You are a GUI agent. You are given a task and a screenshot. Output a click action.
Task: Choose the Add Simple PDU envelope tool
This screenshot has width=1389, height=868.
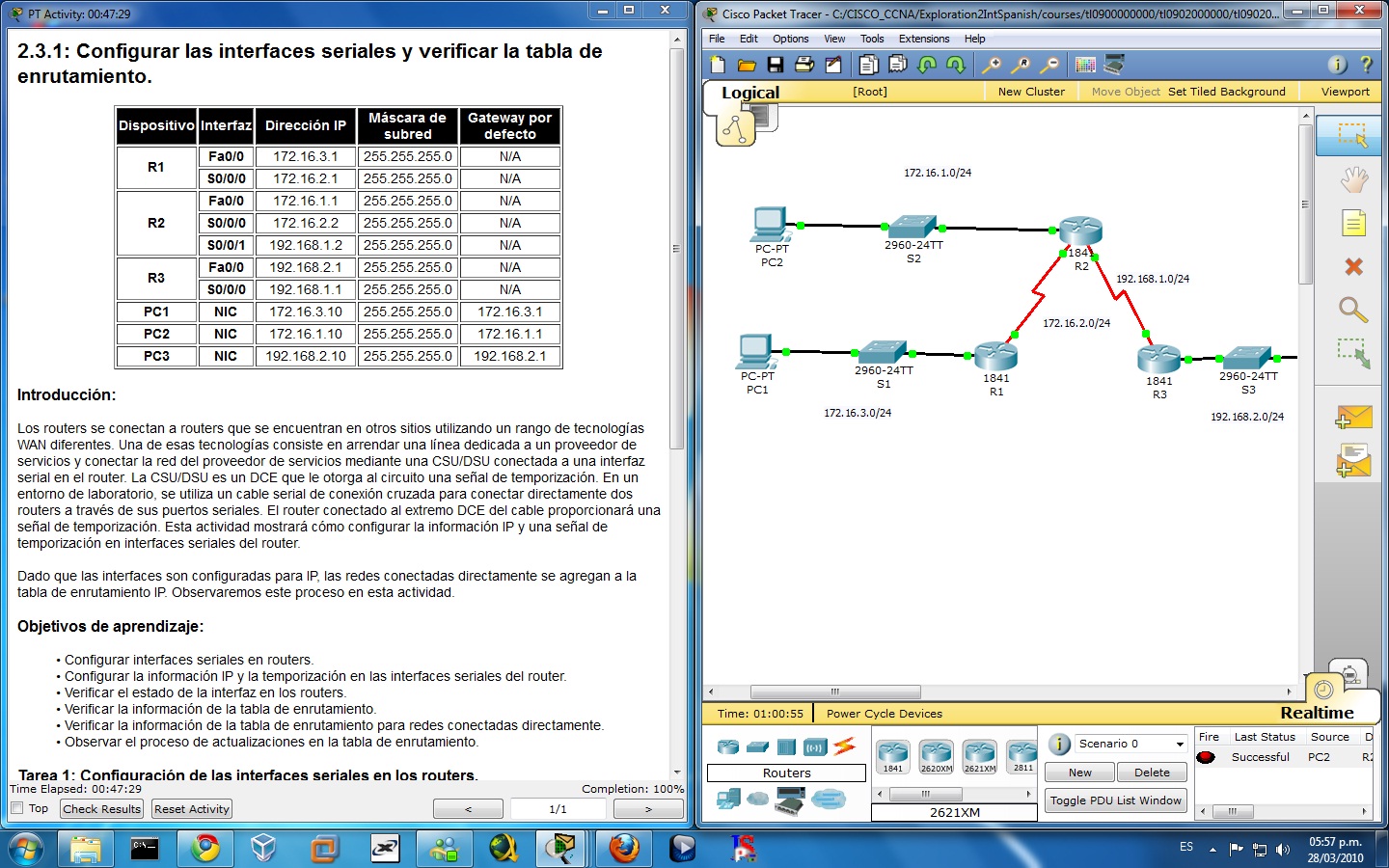coord(1353,417)
